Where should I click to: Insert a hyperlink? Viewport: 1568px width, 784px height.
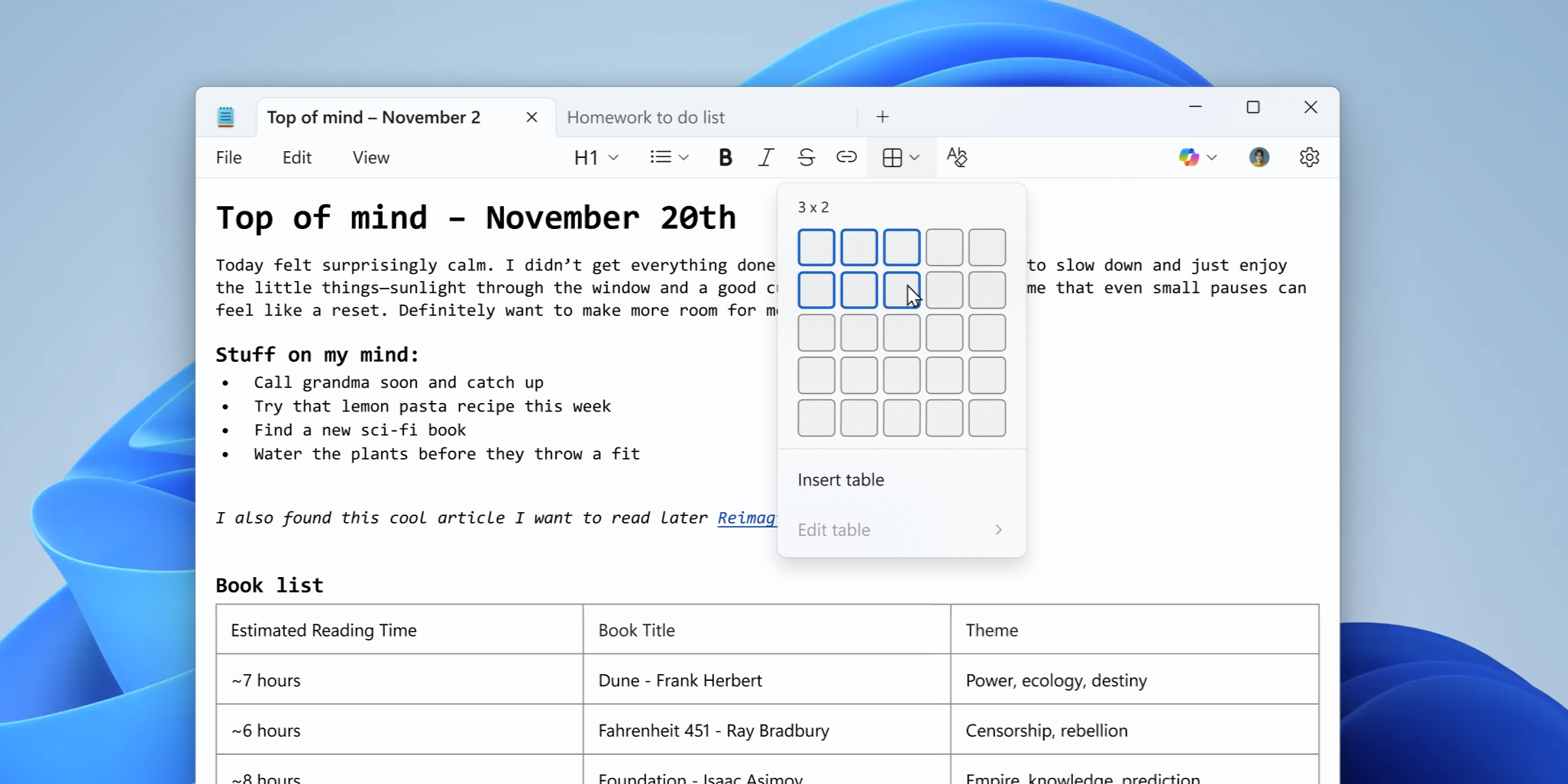[846, 157]
